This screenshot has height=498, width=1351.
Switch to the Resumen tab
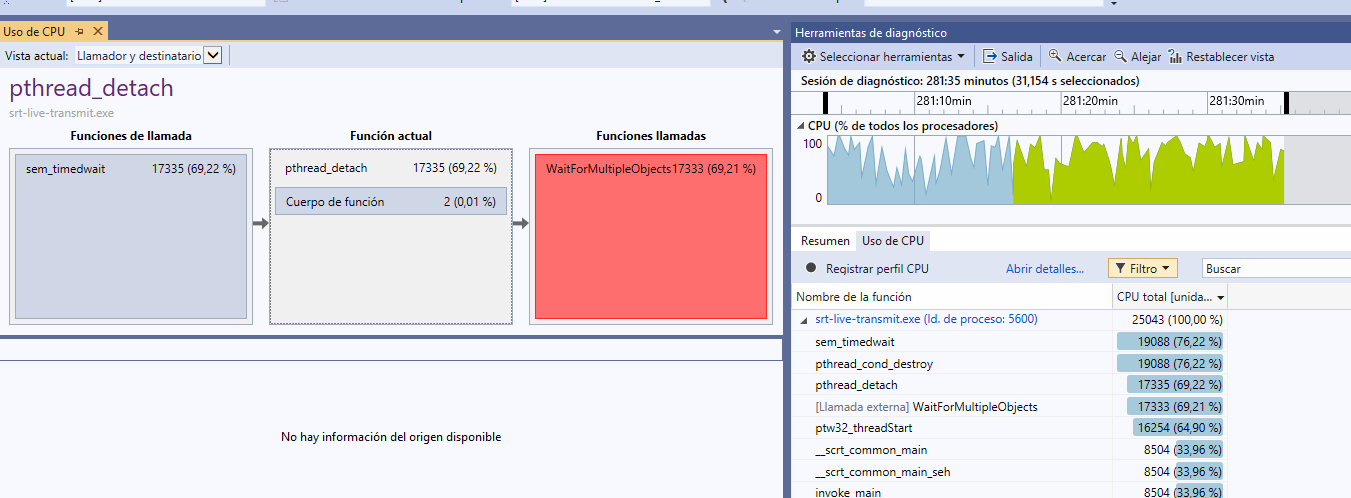[x=825, y=241]
